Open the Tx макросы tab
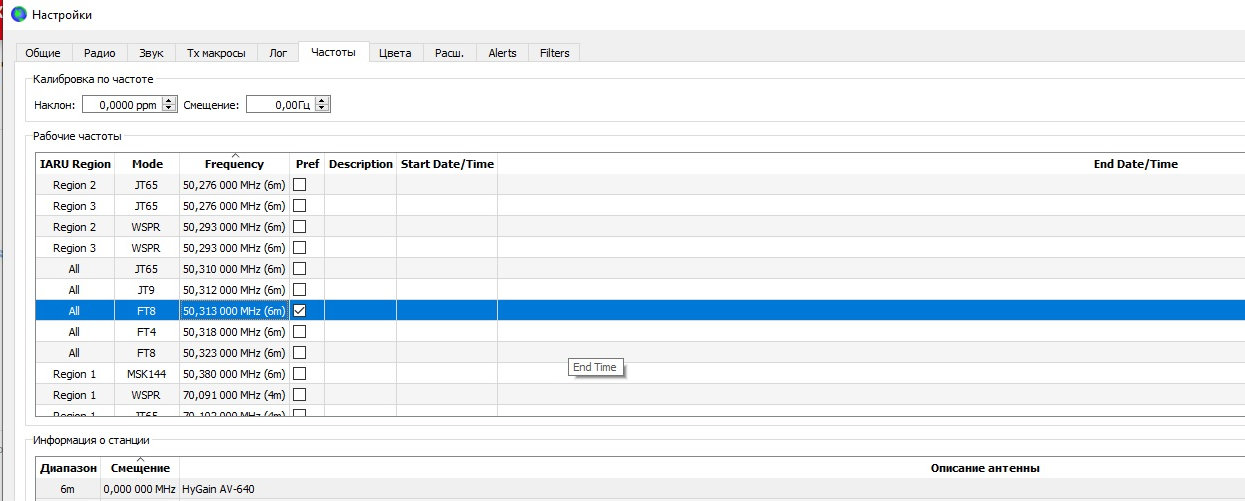 point(216,53)
